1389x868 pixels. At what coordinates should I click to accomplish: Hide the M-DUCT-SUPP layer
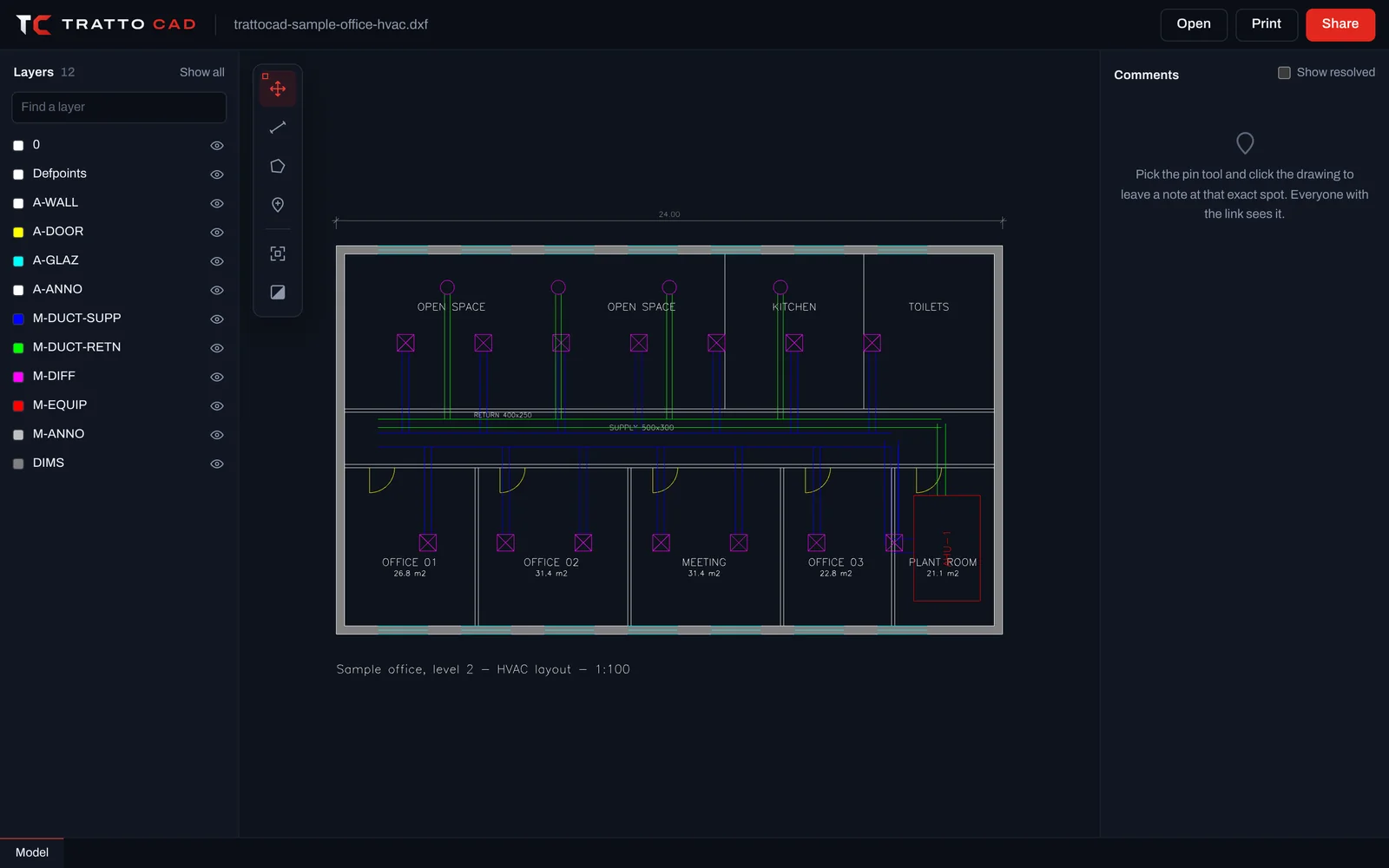click(217, 319)
